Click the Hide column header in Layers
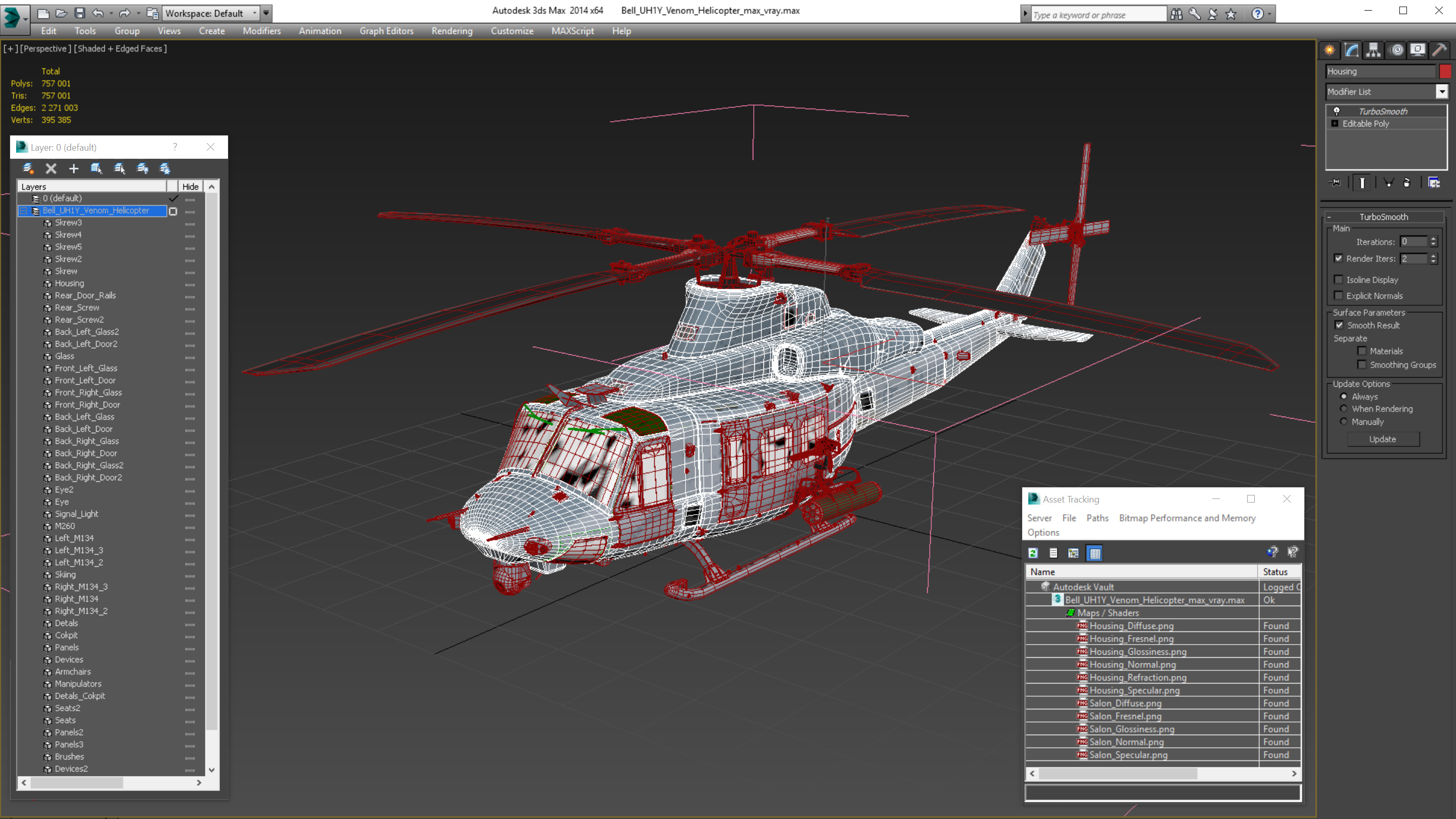 [190, 187]
